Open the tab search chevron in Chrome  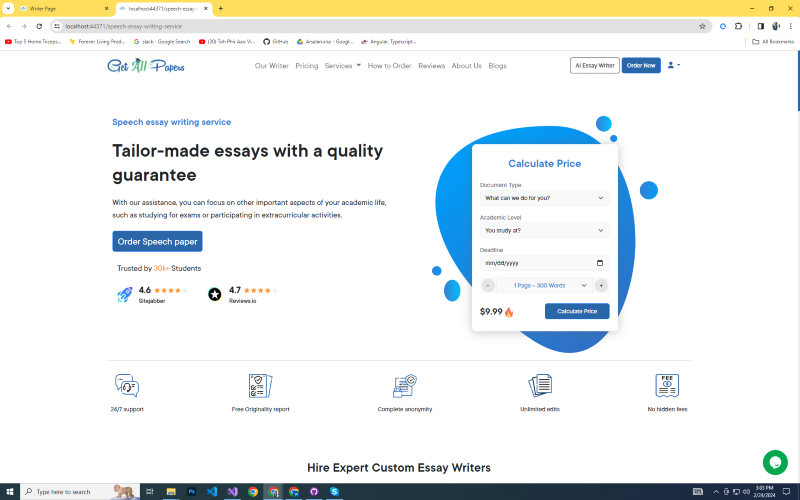tap(8, 8)
